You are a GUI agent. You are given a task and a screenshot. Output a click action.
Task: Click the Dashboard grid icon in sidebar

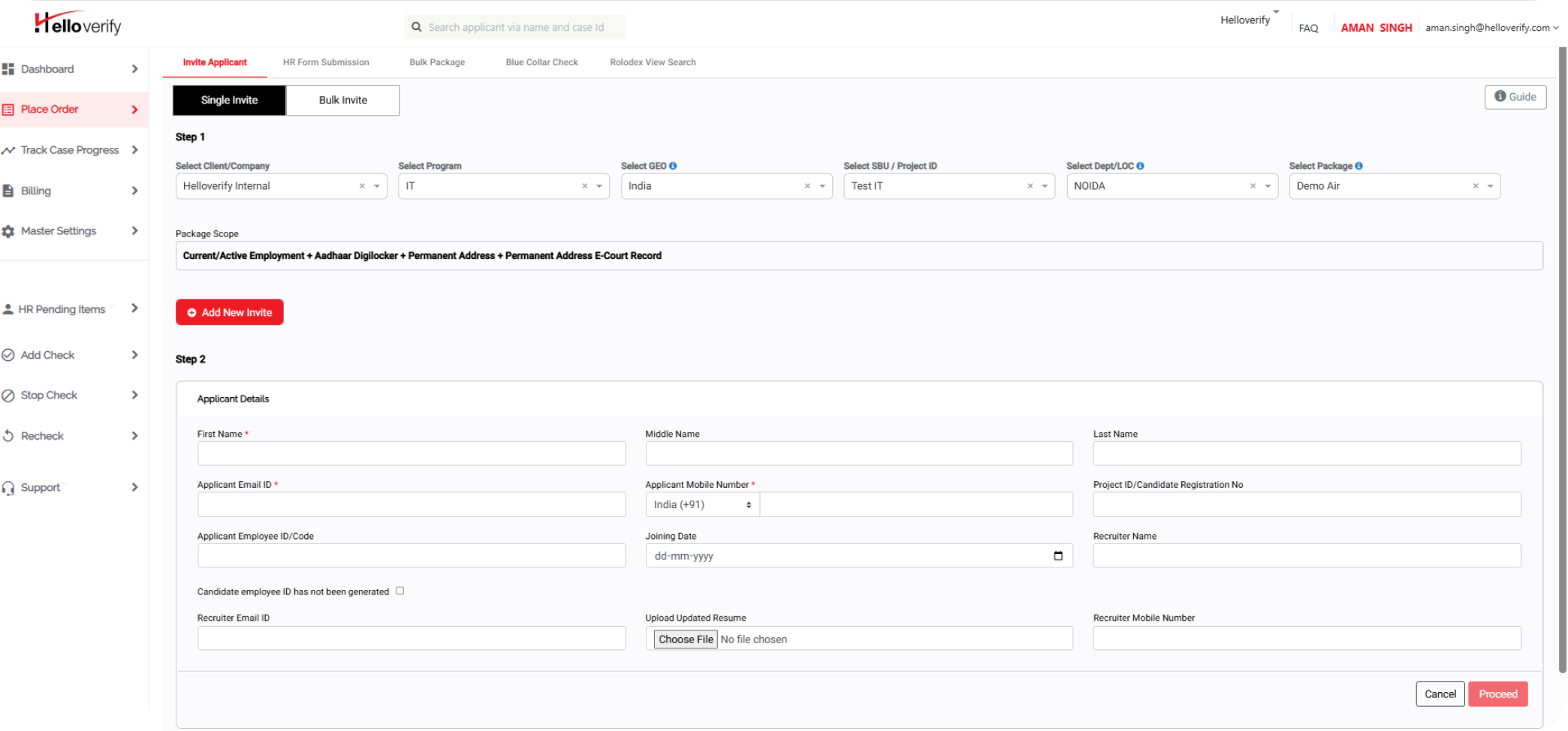(8, 69)
